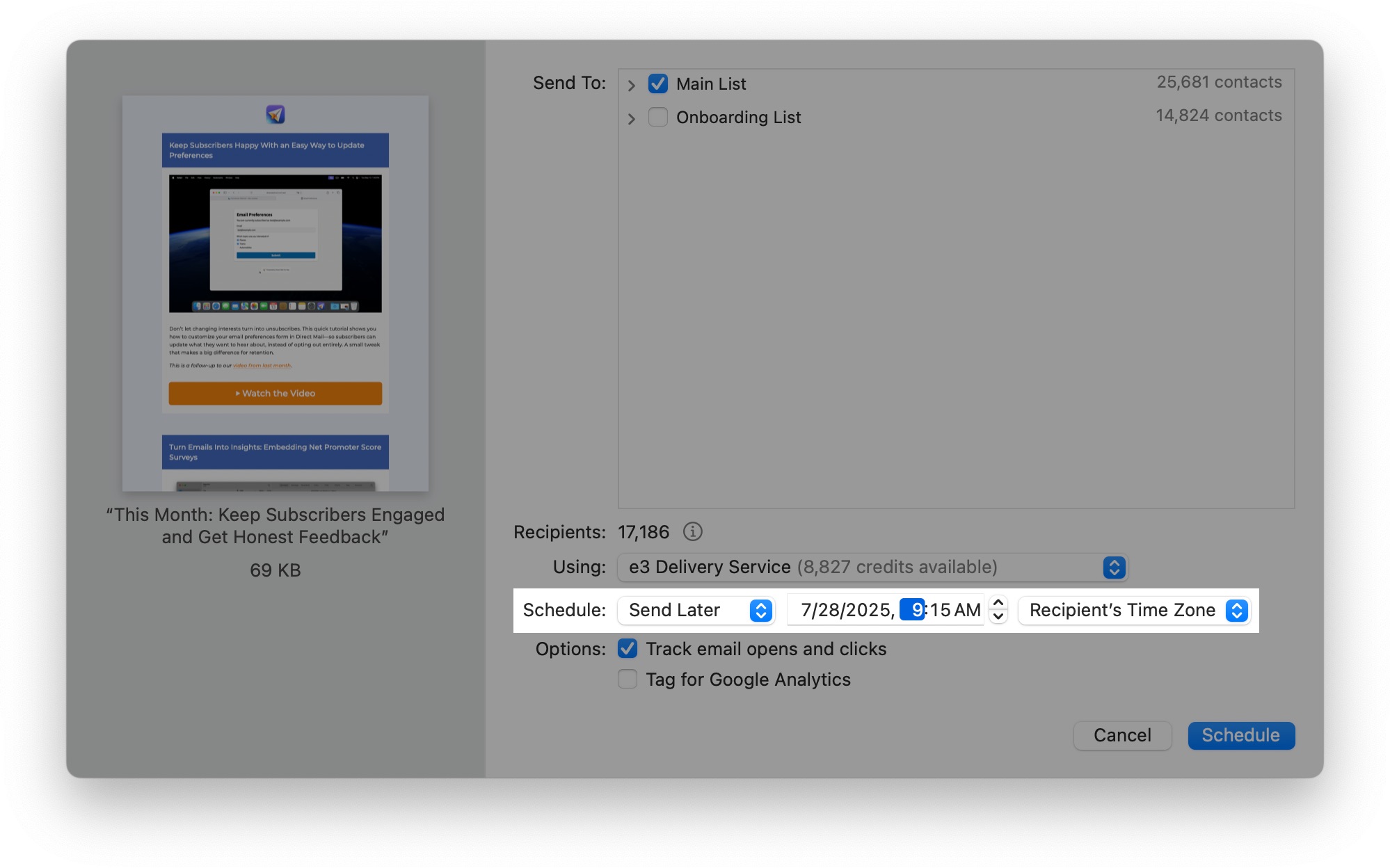Click the recipients info icon
The width and height of the screenshot is (1390, 868).
(x=692, y=532)
